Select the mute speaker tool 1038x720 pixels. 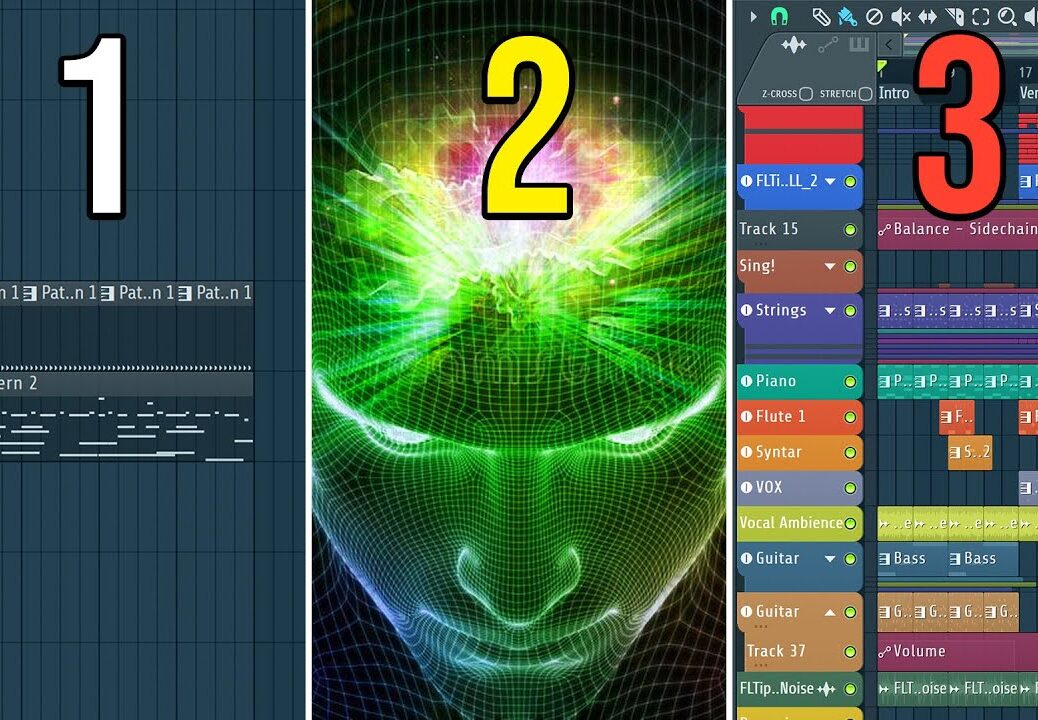coord(901,17)
